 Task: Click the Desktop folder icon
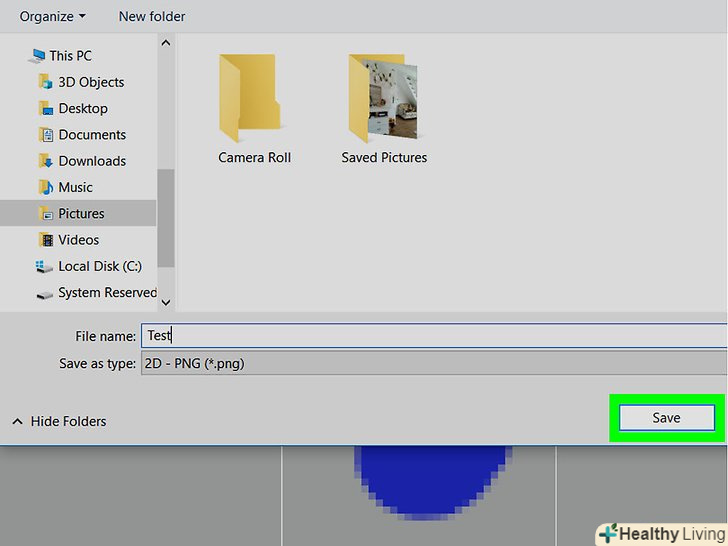pos(45,109)
